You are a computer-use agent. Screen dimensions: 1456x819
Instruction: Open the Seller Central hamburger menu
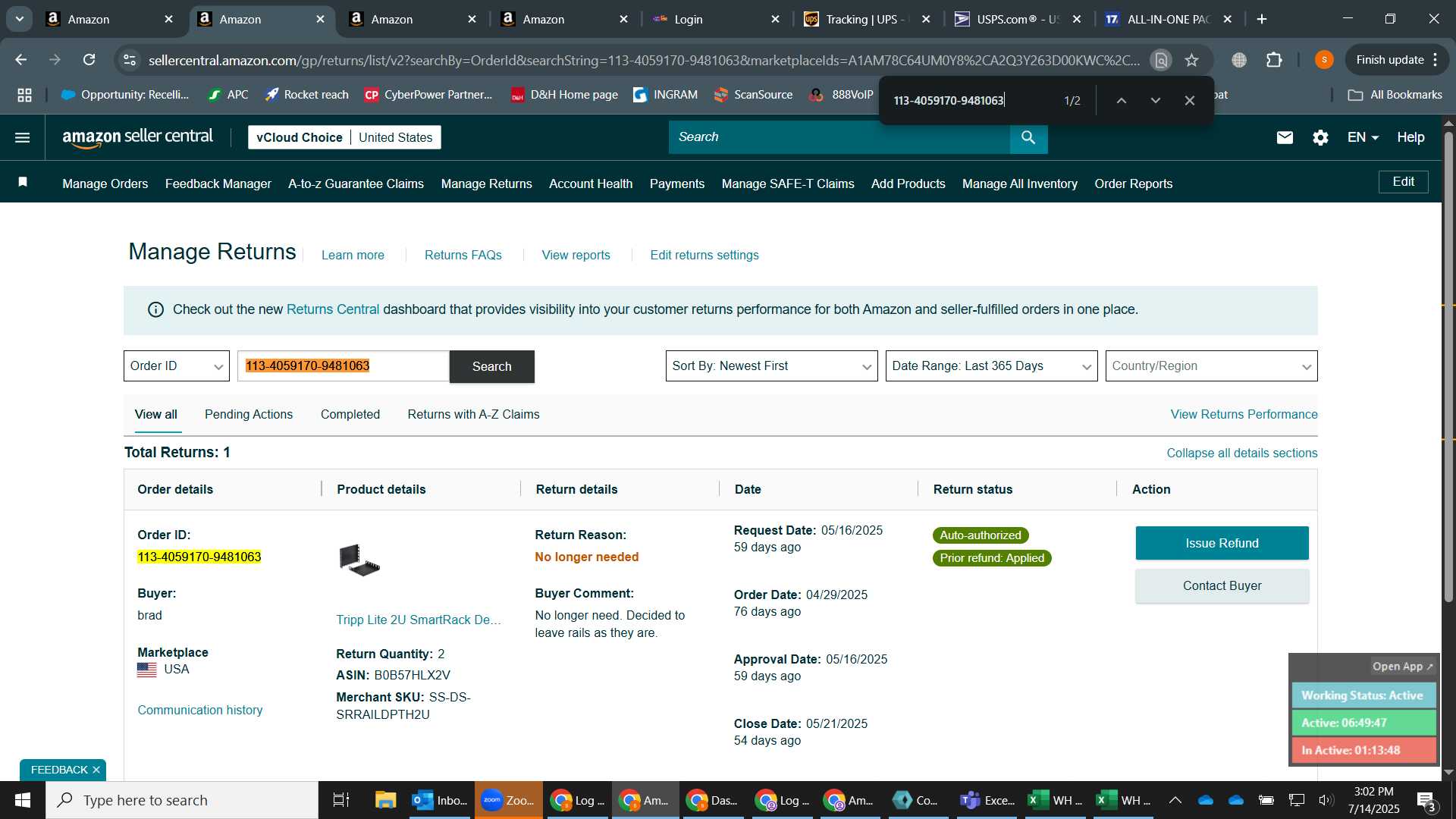tap(23, 137)
